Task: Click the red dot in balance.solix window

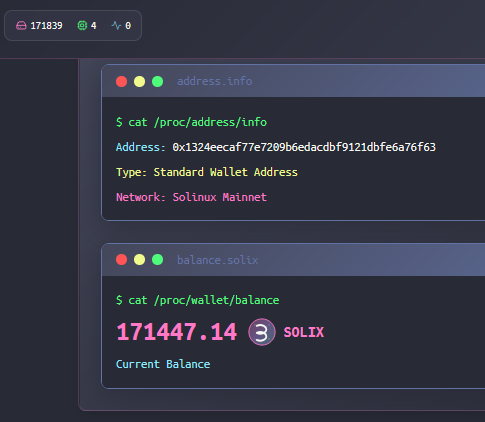Action: 121,260
